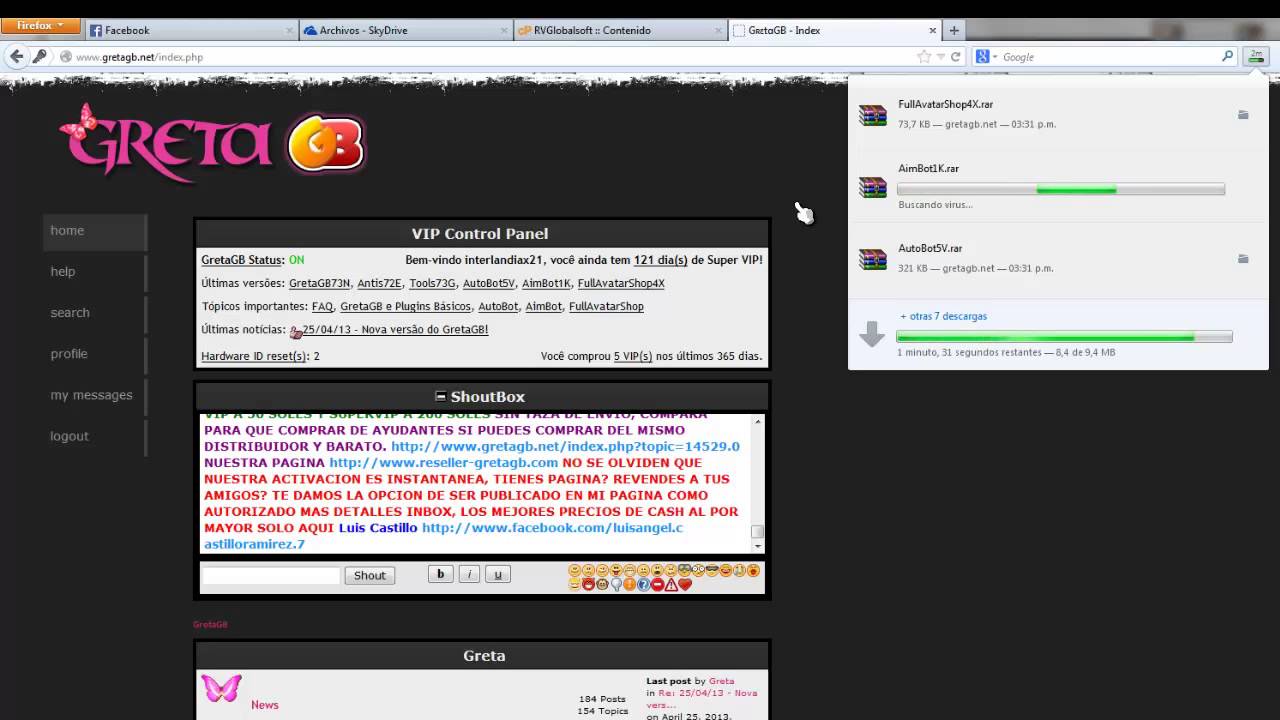1280x720 pixels.
Task: Open the reseller-gretagb.com link in ShoutBox
Action: coord(443,463)
